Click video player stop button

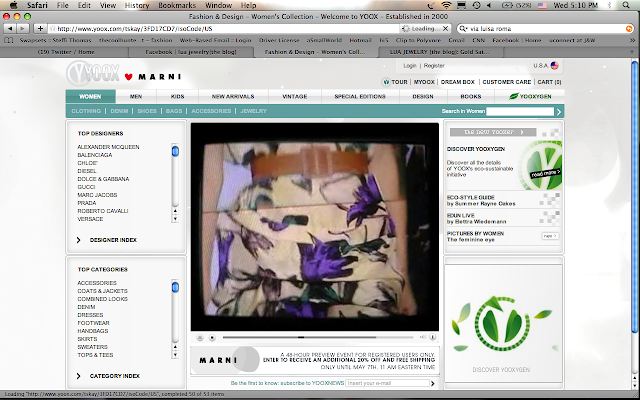tap(212, 338)
